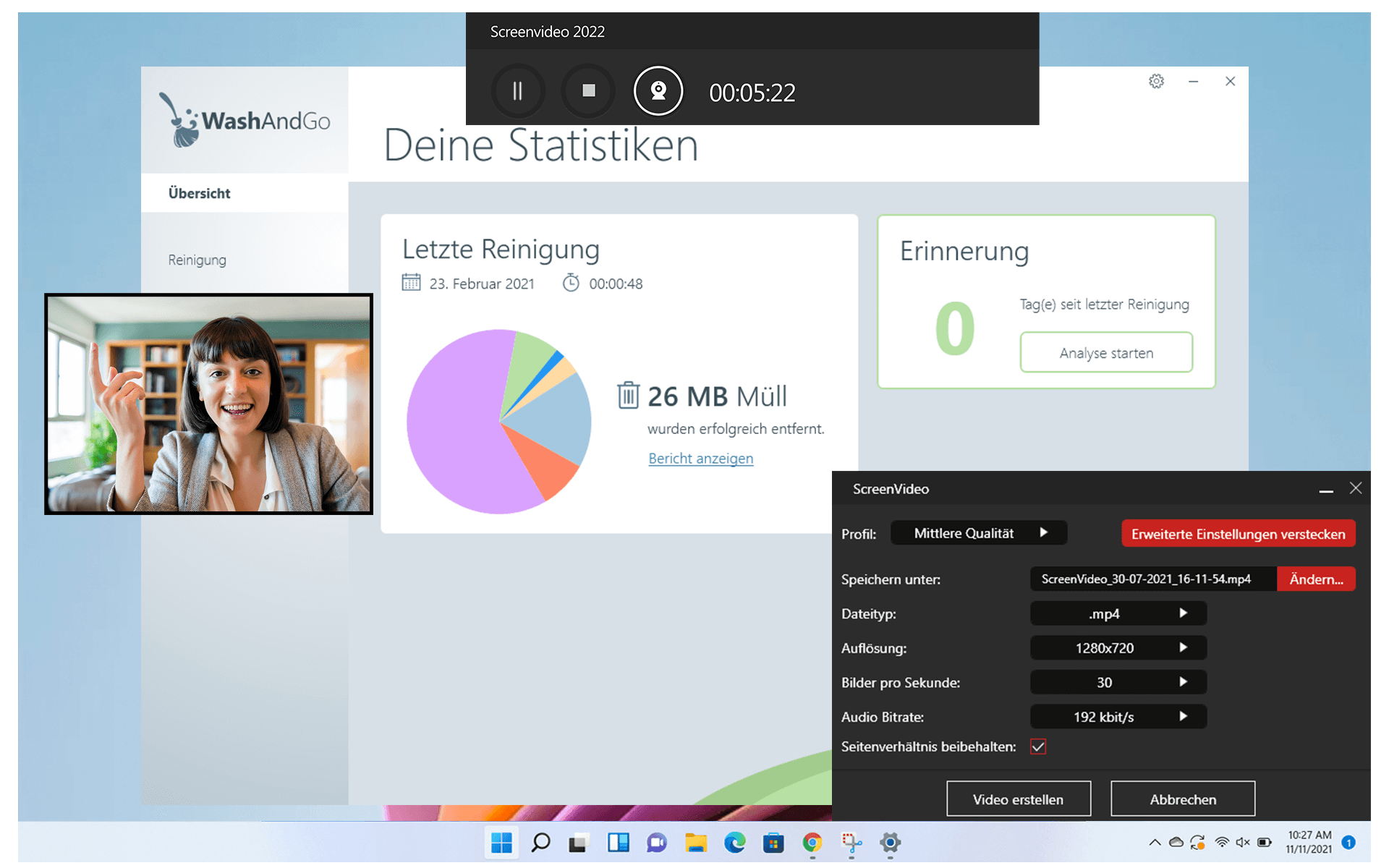Screen dimensions: 1389x868
Task: Click the Windows Start button
Action: click(x=501, y=843)
